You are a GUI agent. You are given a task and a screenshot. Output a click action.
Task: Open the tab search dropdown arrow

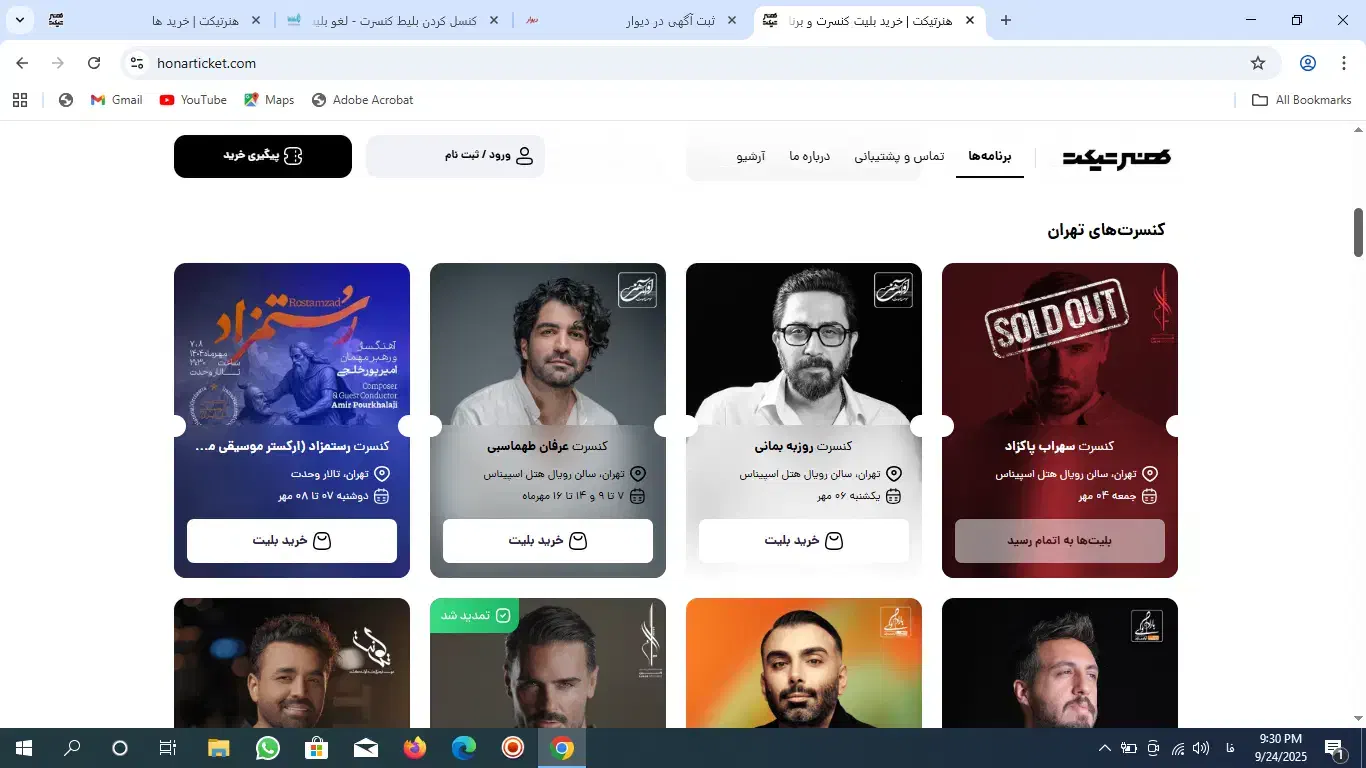[19, 20]
